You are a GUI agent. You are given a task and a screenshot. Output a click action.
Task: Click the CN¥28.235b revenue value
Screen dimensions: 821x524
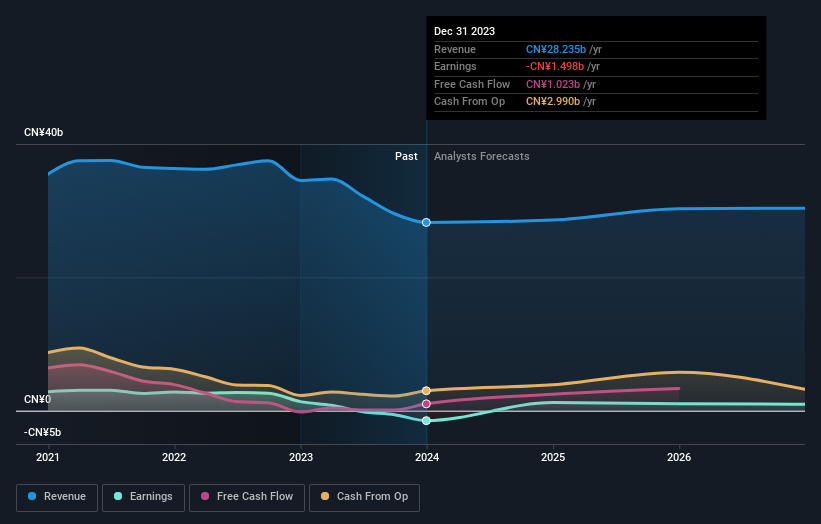[x=556, y=49]
